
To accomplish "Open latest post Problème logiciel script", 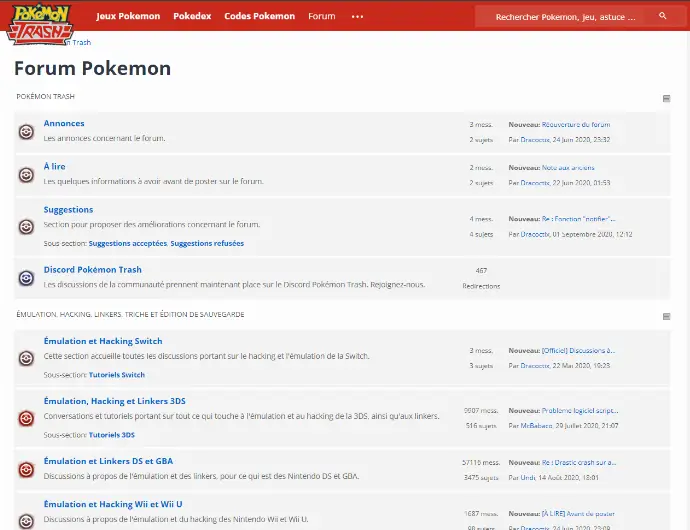I will [x=580, y=411].
